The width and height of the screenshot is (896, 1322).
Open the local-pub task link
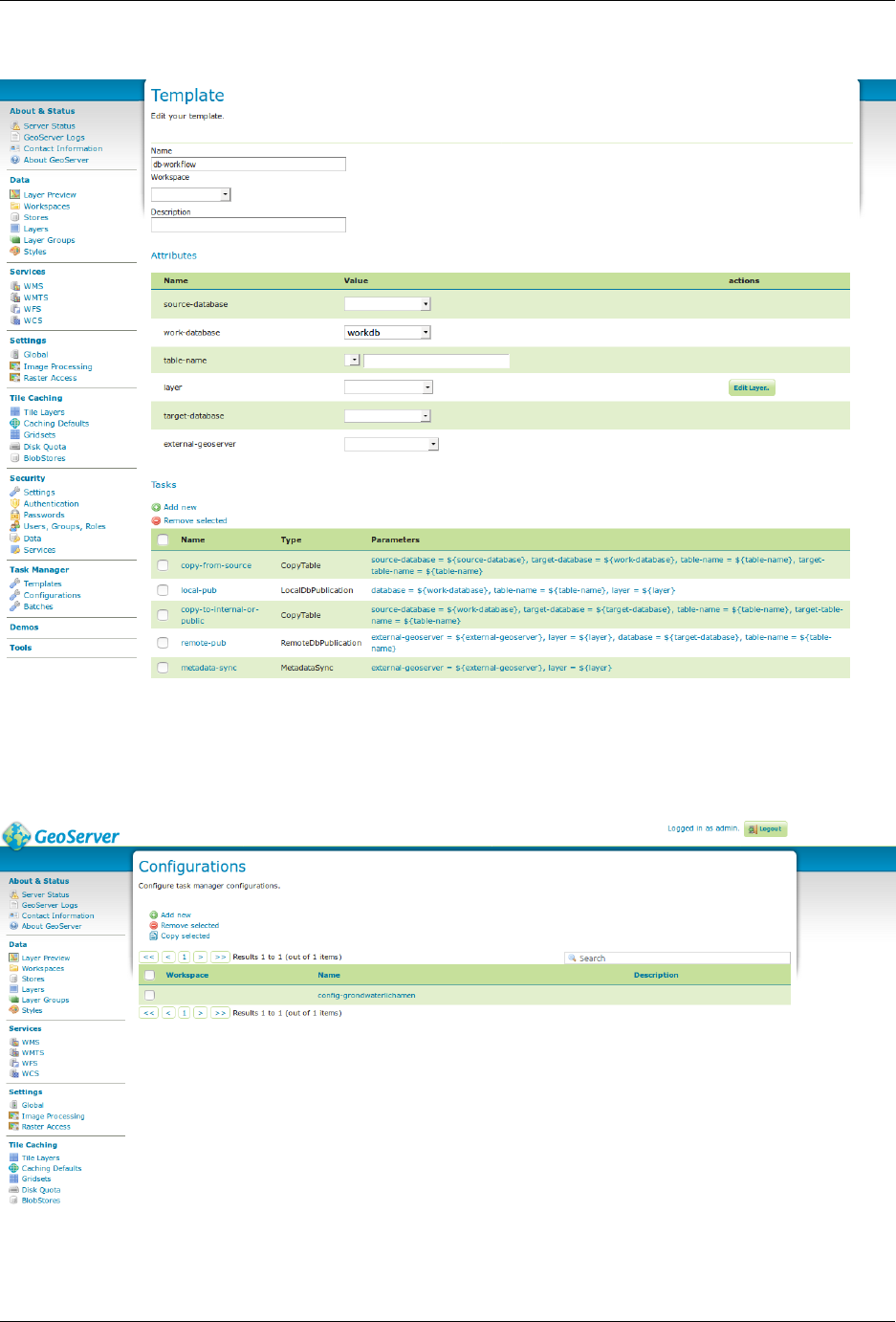tap(199, 590)
